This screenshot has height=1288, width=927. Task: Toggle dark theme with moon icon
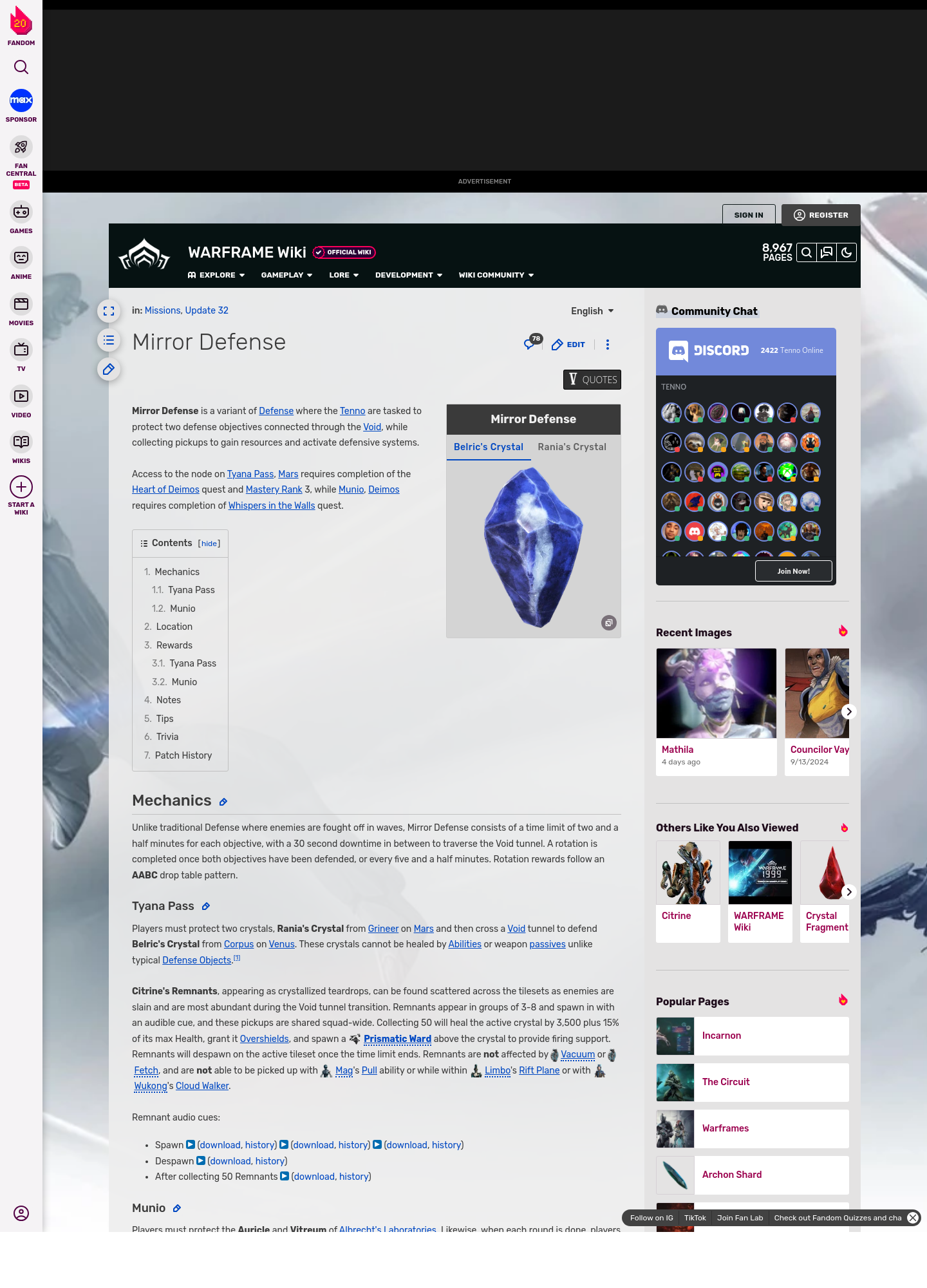coord(847,252)
